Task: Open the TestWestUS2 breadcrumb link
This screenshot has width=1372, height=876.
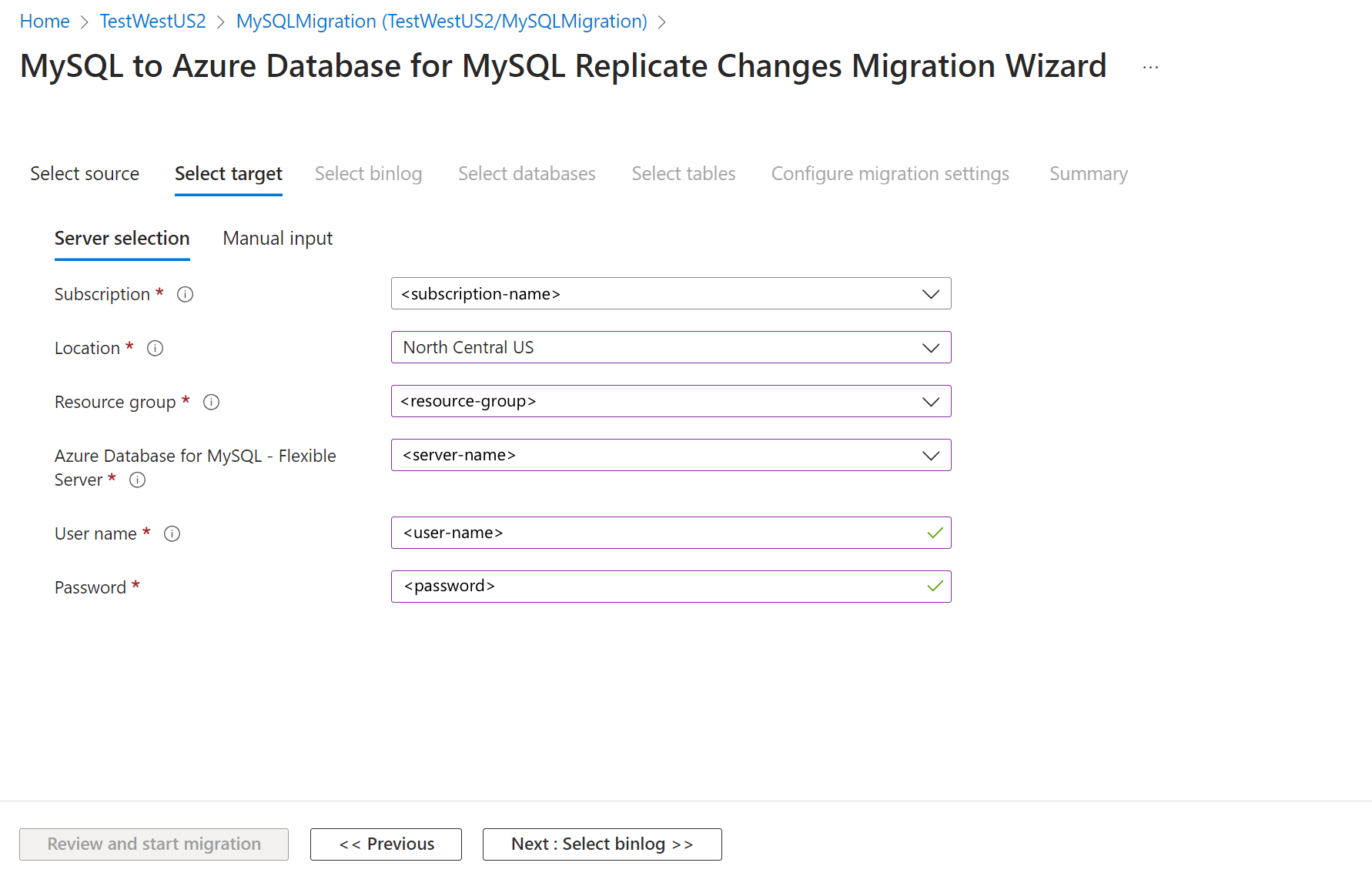Action: [152, 22]
